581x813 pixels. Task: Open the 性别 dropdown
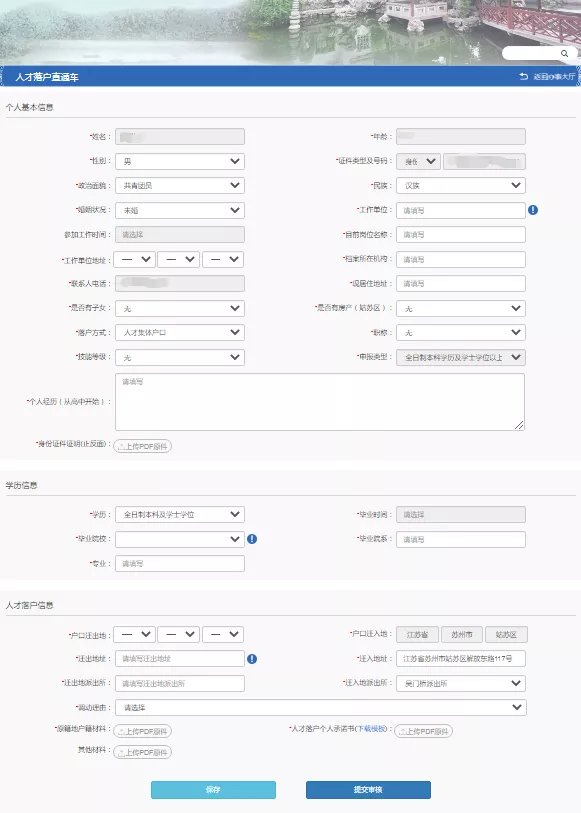pos(180,161)
